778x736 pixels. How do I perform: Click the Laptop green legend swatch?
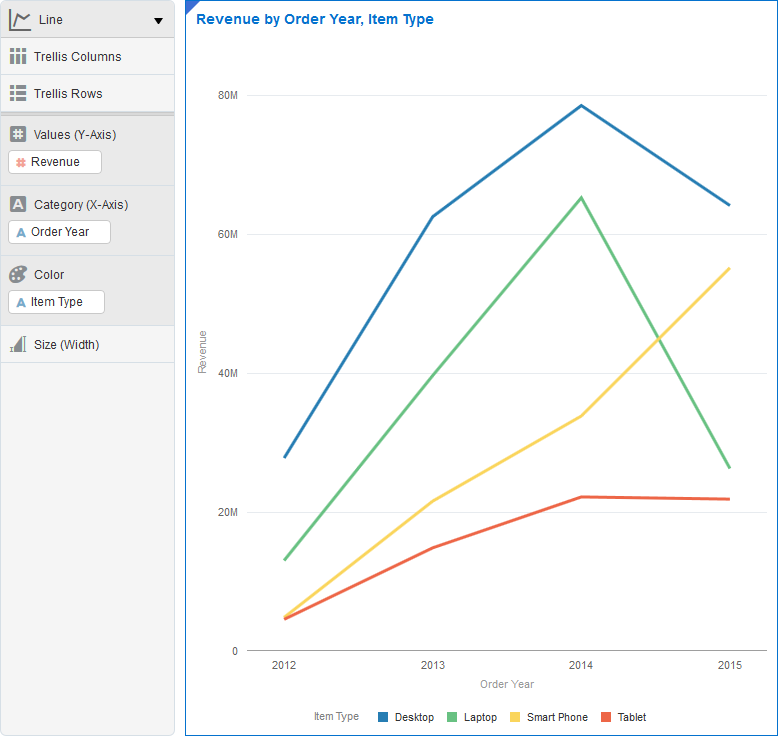pyautogui.click(x=452, y=717)
